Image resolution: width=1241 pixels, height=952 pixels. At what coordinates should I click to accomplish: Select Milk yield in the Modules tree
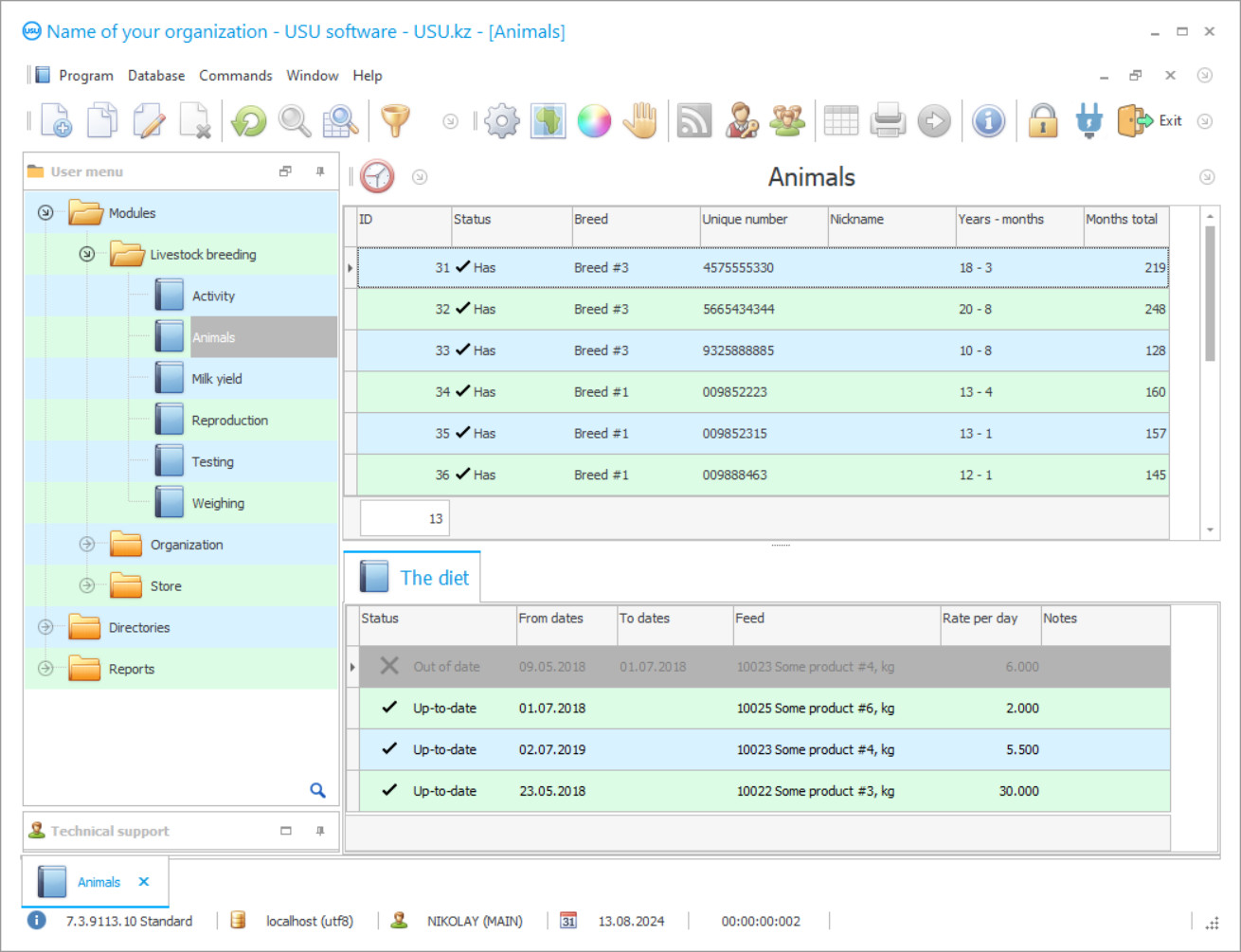pos(216,378)
